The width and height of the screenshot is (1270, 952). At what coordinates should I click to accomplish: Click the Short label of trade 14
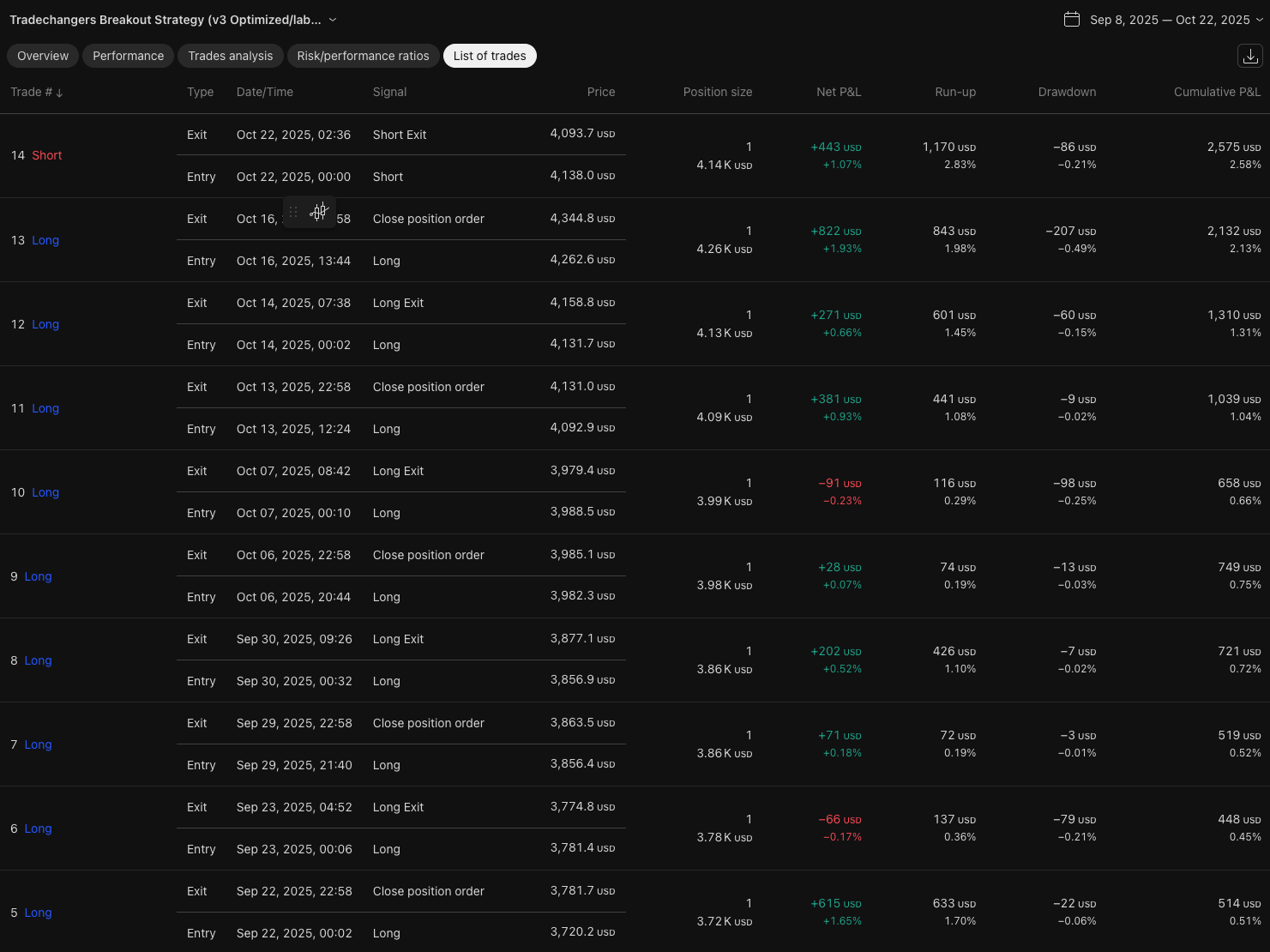pos(47,155)
